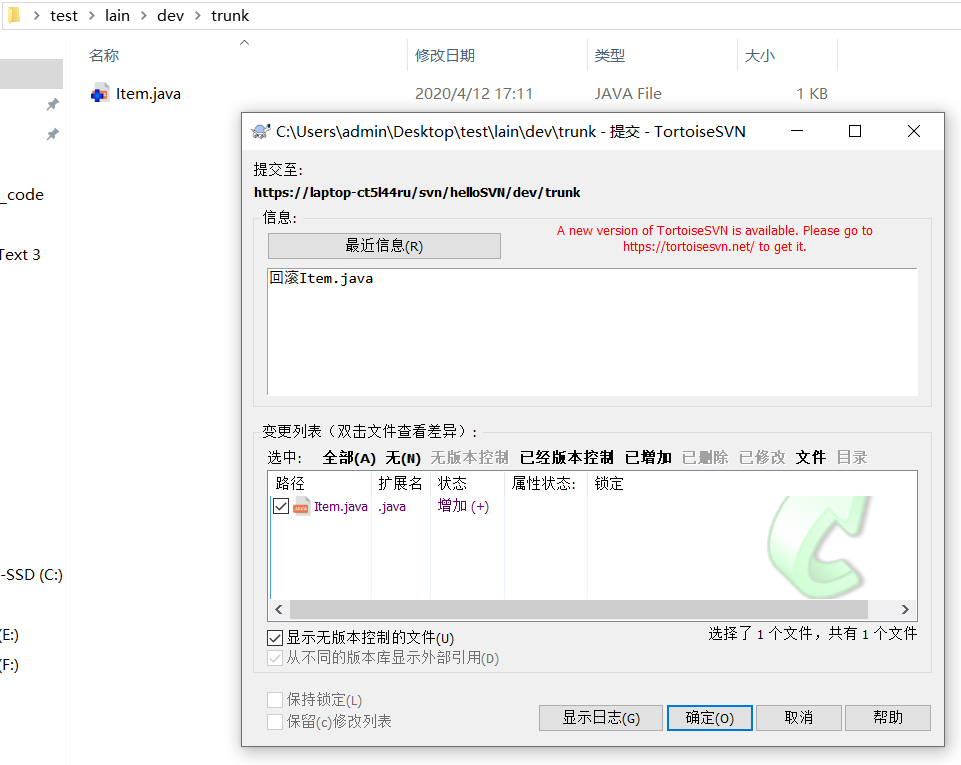The width and height of the screenshot is (961, 765).
Task: Open 帮助 button in commit dialog
Action: click(x=888, y=718)
